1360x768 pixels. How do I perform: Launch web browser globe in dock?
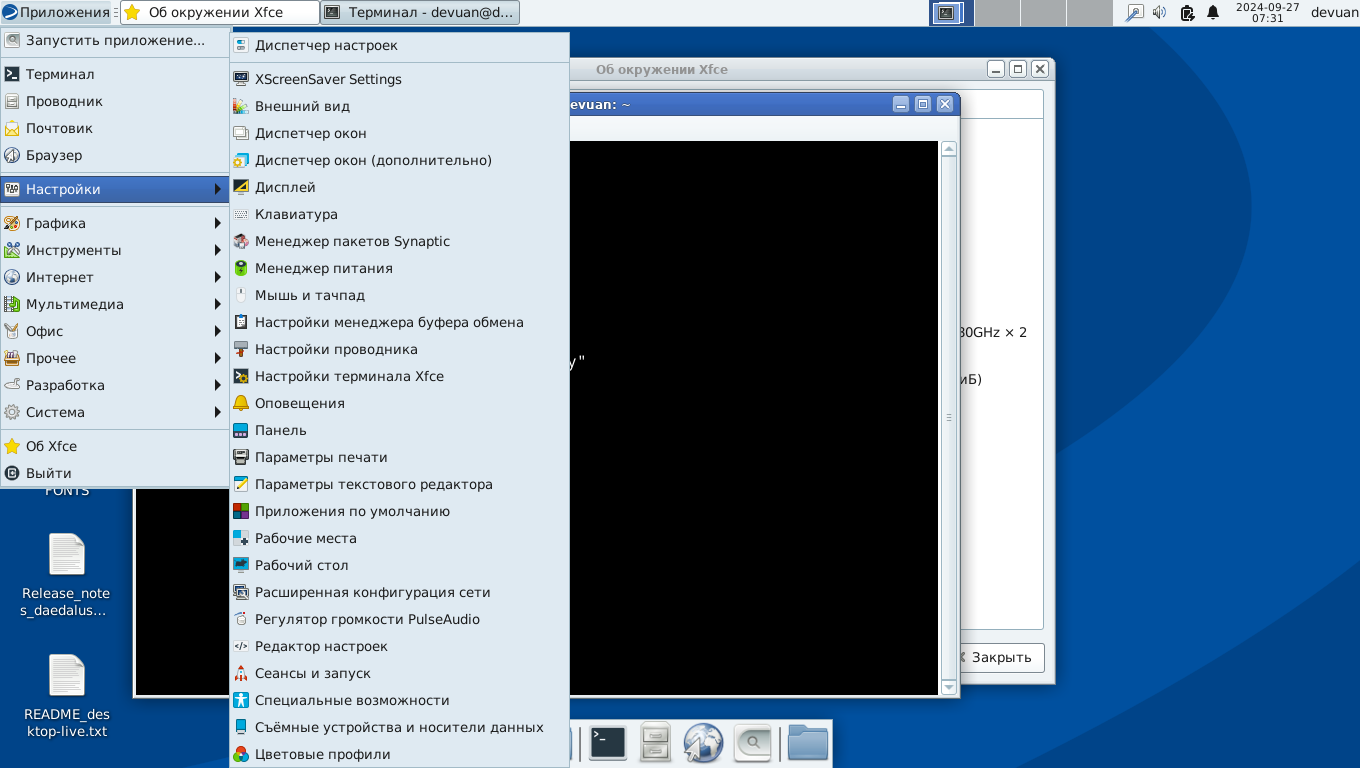(703, 743)
